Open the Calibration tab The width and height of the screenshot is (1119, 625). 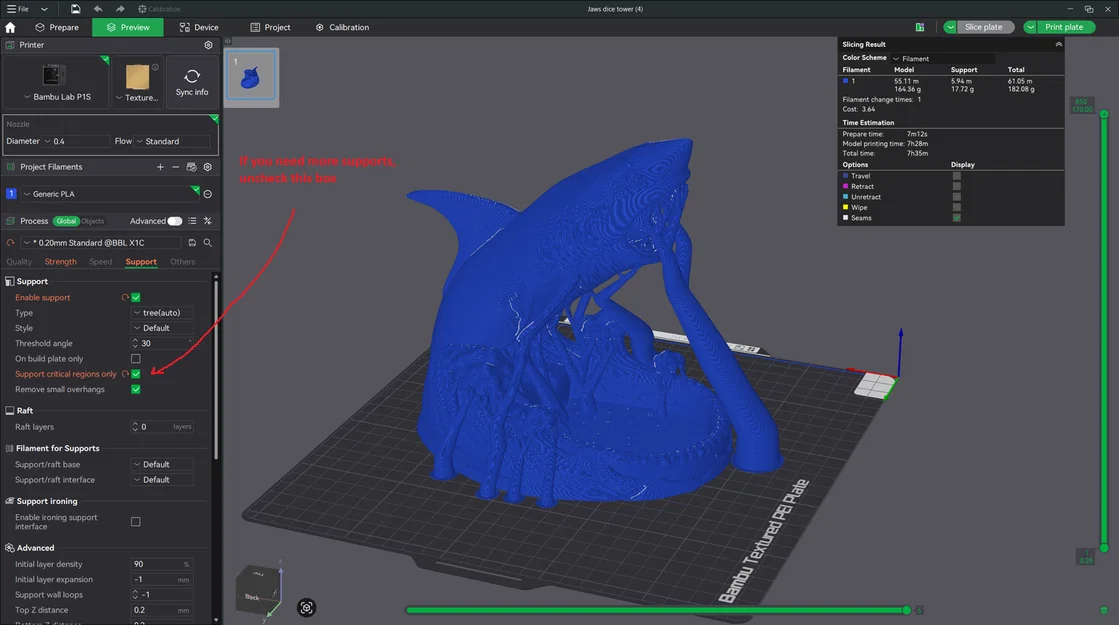point(343,27)
